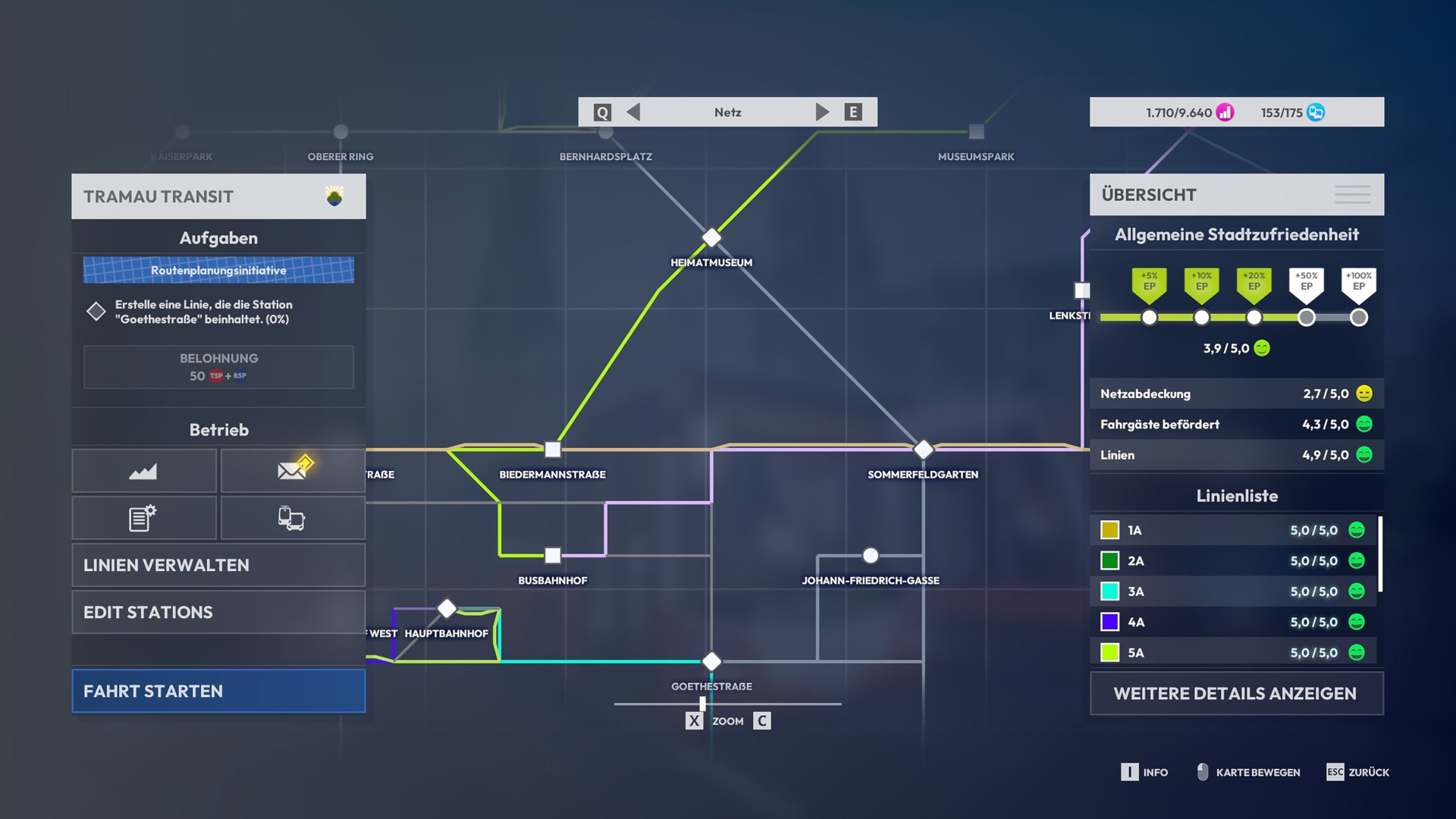Click the earnings chart icon next to 1.710/9.640
The height and width of the screenshot is (819, 1456).
(1224, 111)
